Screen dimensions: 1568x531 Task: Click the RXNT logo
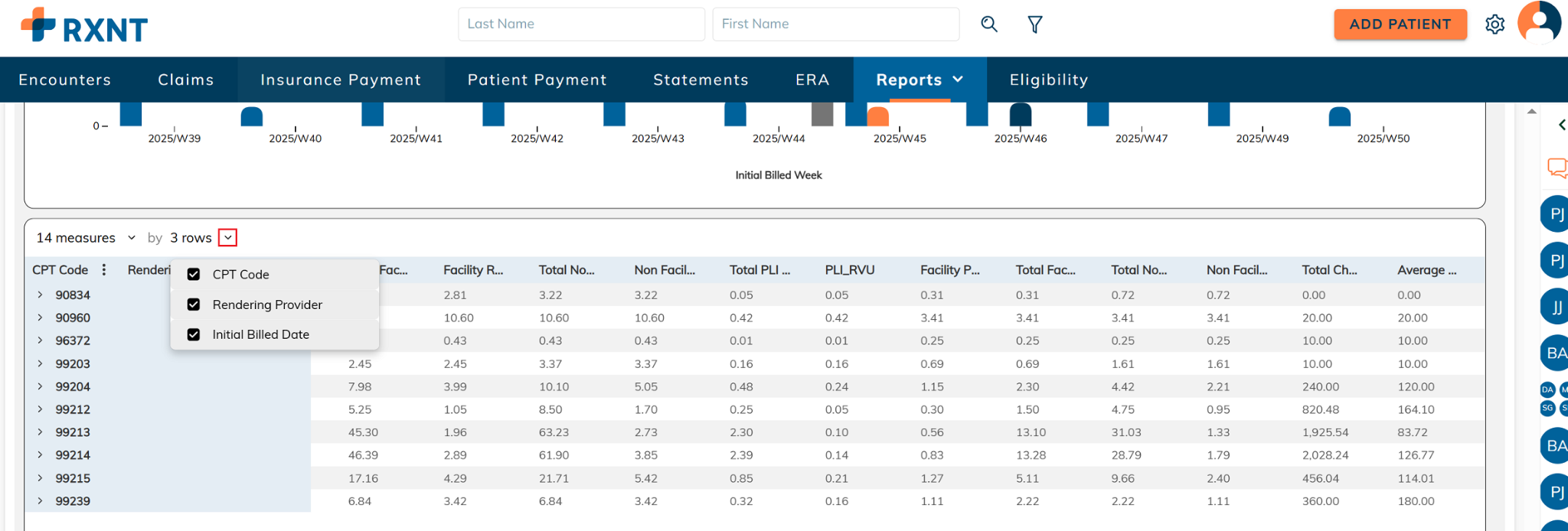pyautogui.click(x=84, y=26)
